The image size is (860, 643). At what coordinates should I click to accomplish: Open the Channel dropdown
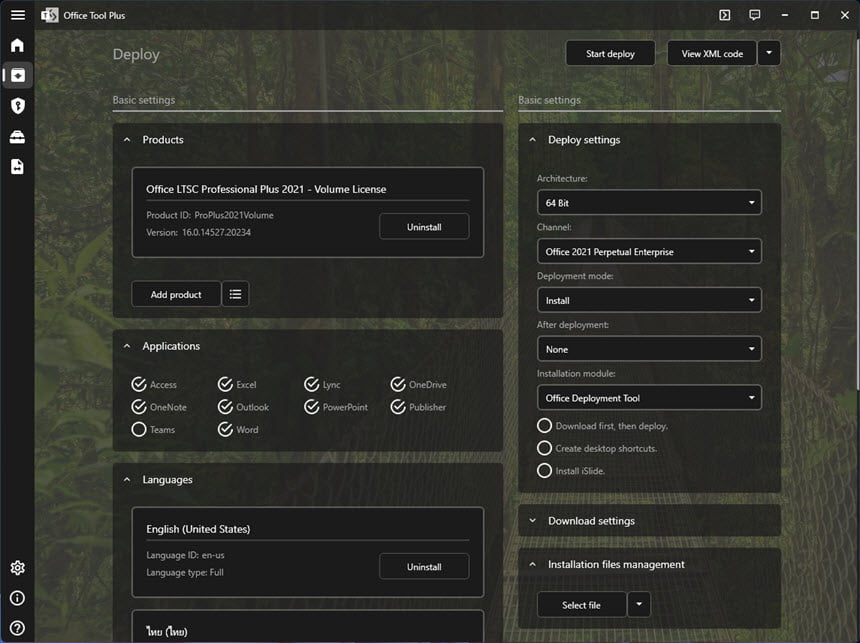[x=649, y=251]
